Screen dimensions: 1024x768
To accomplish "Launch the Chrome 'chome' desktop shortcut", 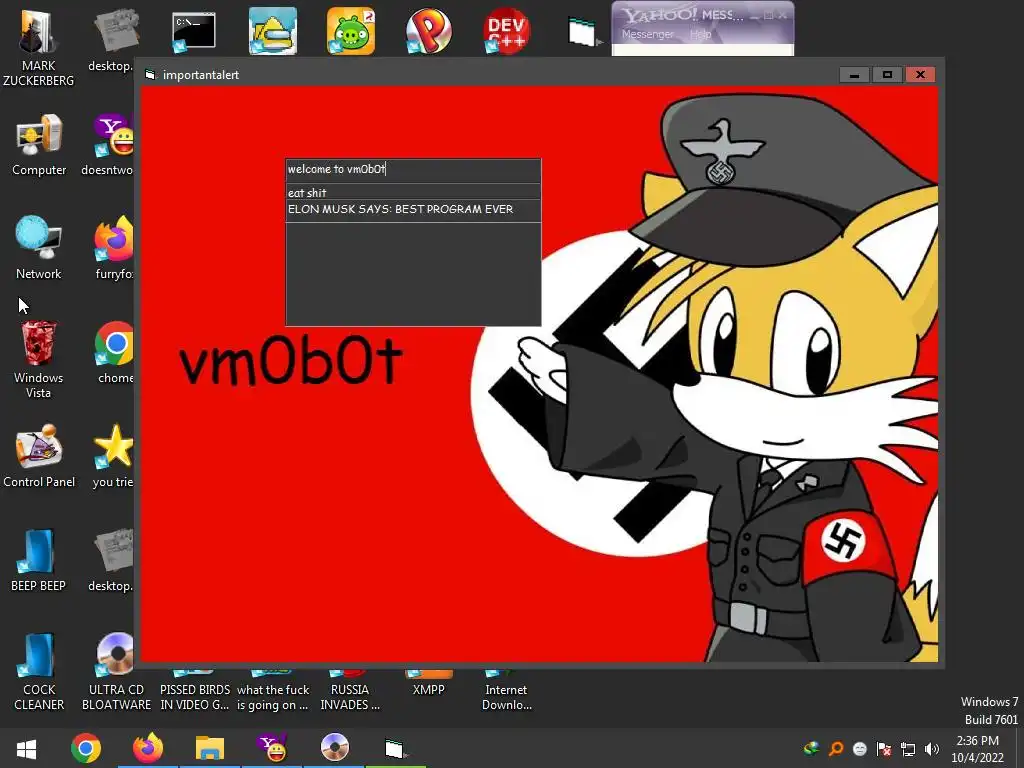I will (115, 353).
